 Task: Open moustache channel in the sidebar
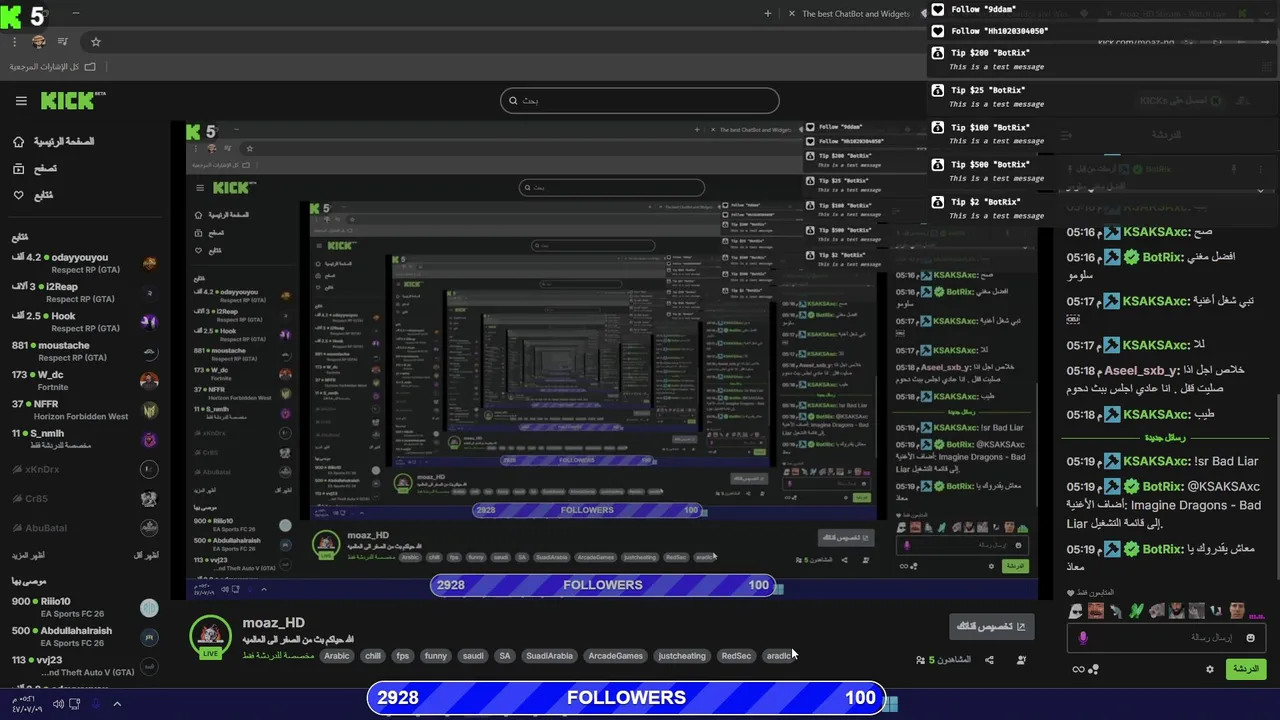(x=84, y=351)
